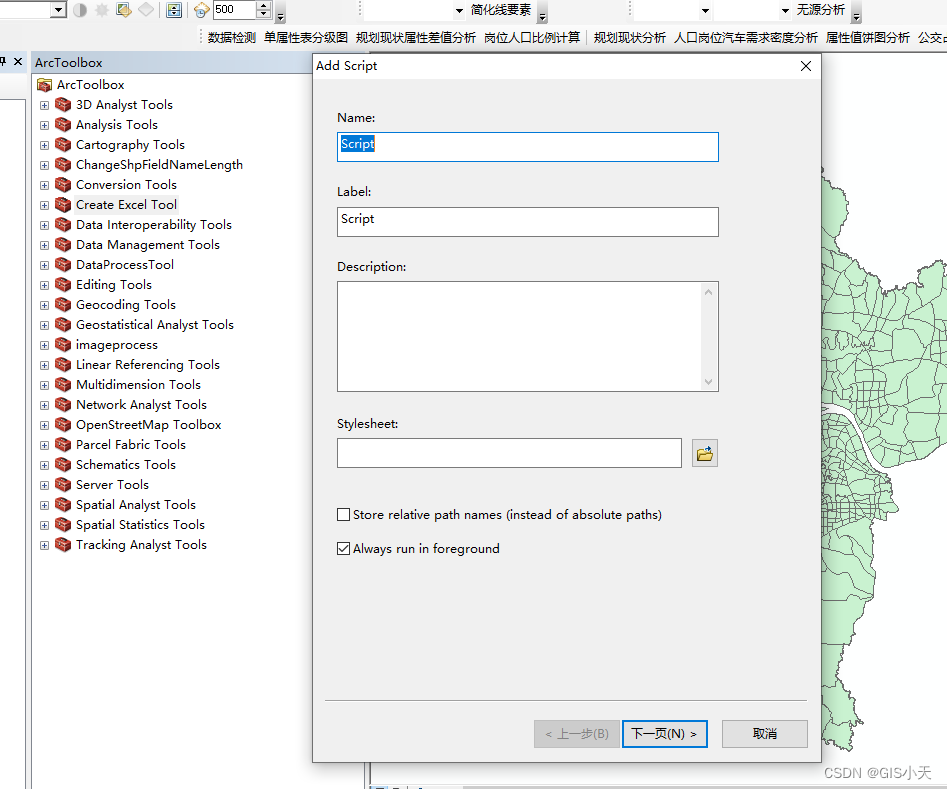Click the Swipe Layer tool icon
Viewport: 947px width, 789px height.
(172, 10)
